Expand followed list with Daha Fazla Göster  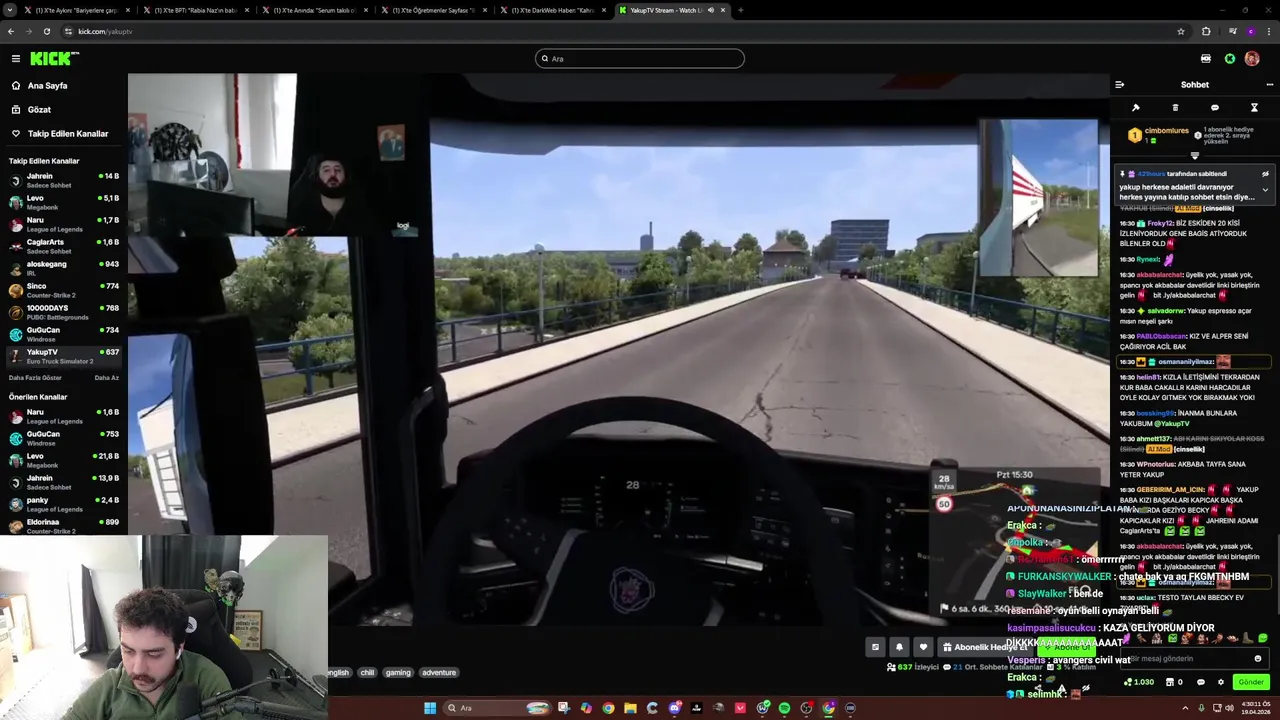(x=35, y=378)
